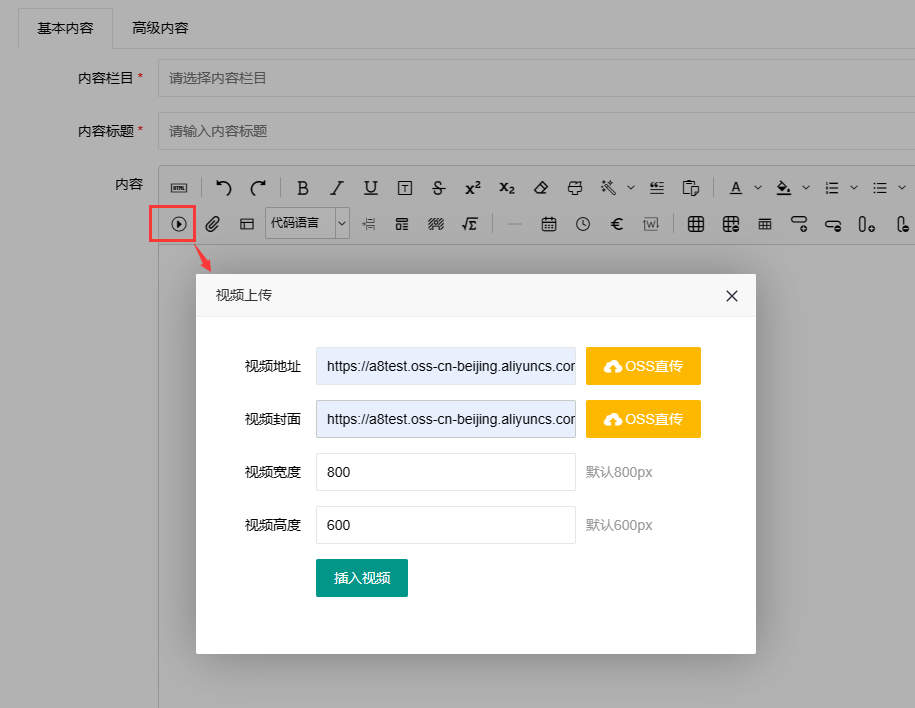Click the 视频宽度 input field
The width and height of the screenshot is (915, 708).
click(x=445, y=472)
